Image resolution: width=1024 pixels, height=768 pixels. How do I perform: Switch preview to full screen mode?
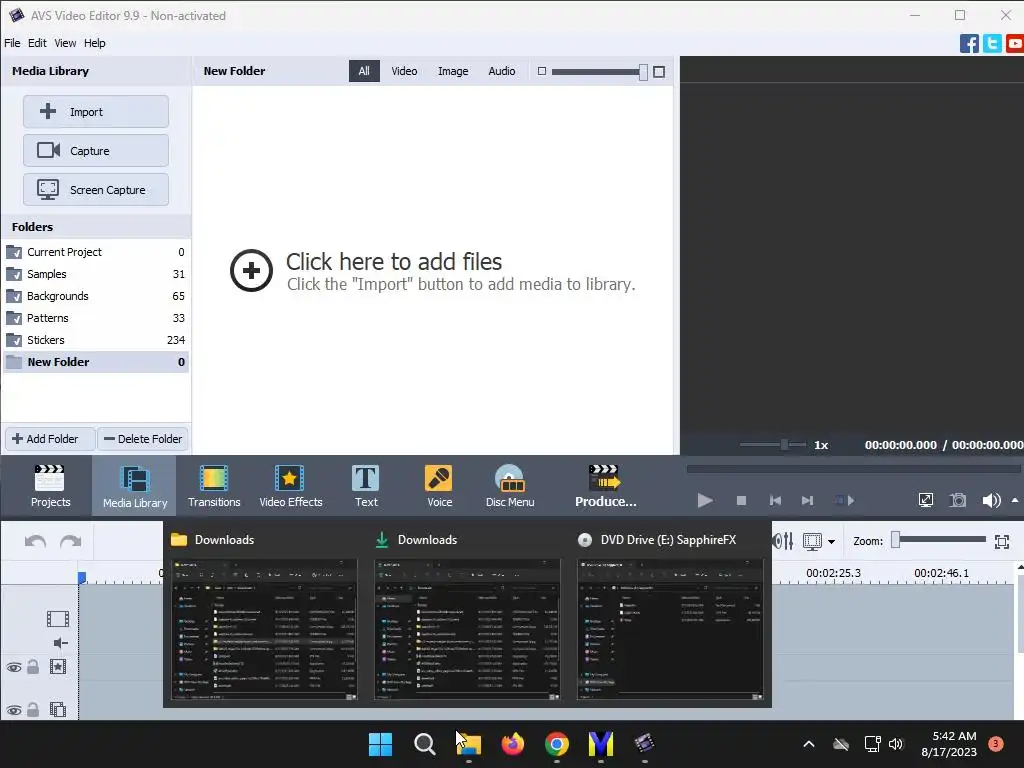(925, 500)
